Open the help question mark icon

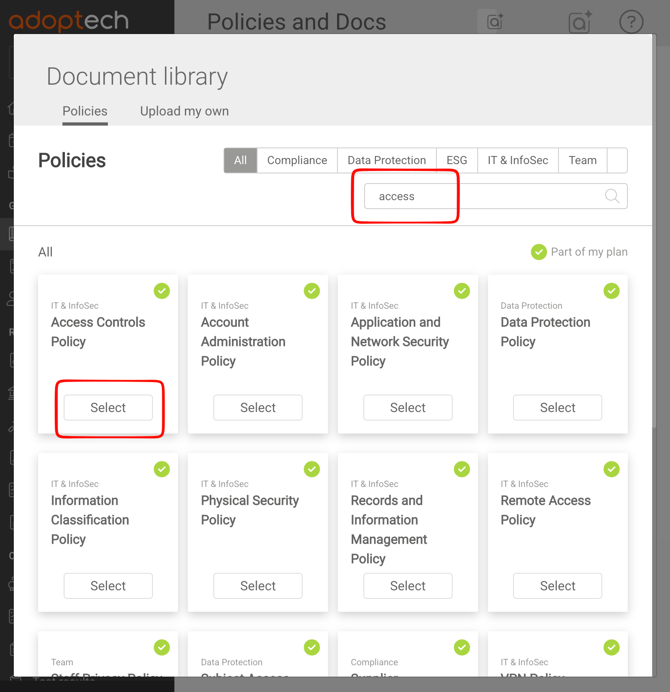[x=631, y=22]
